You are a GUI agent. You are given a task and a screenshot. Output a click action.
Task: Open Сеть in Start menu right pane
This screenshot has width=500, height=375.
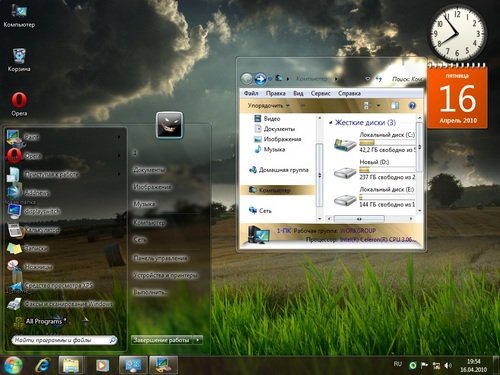click(139, 240)
